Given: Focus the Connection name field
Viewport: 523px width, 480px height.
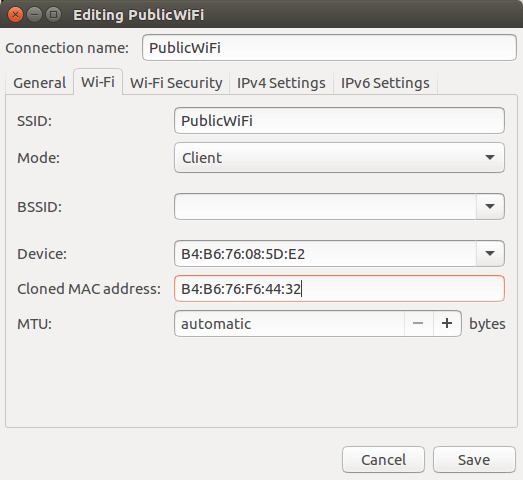Looking at the screenshot, I should (x=329, y=48).
